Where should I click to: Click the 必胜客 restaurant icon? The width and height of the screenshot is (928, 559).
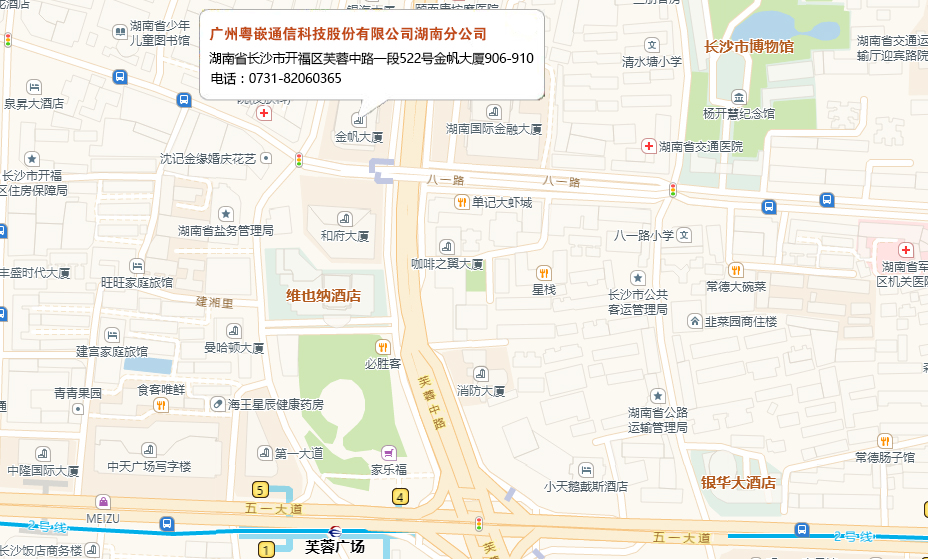(x=383, y=347)
